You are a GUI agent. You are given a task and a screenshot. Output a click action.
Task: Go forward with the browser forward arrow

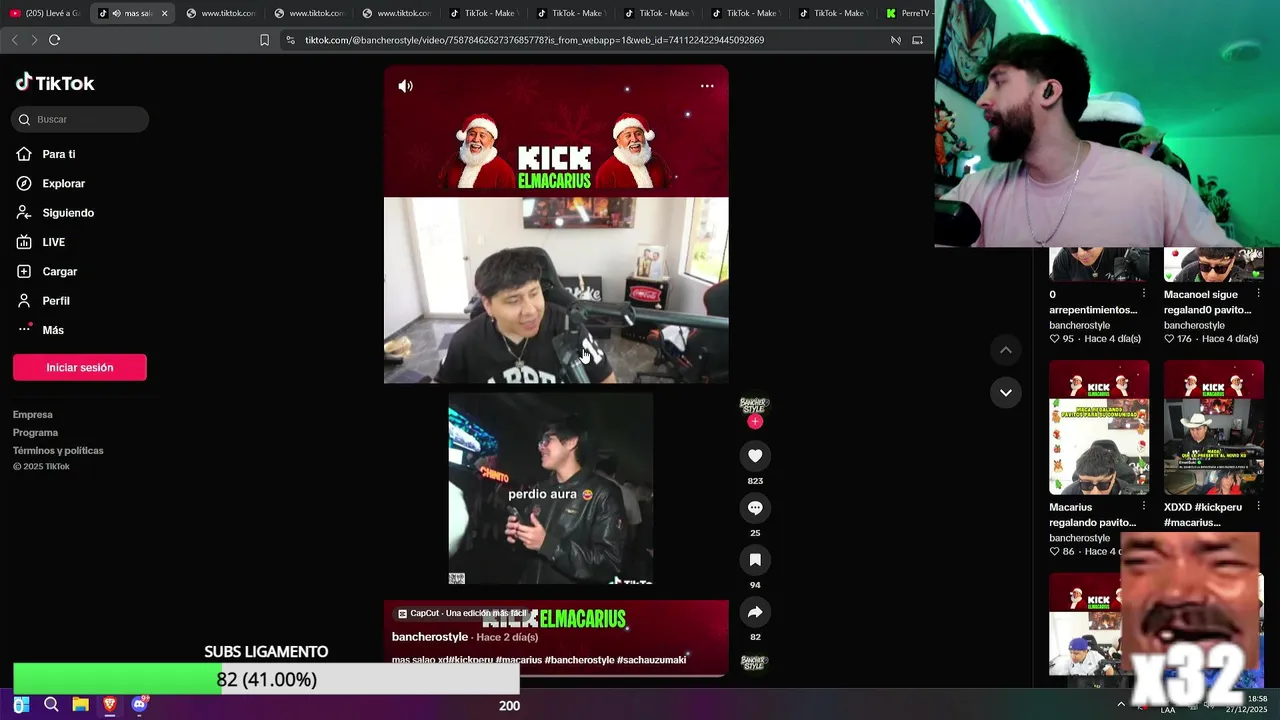click(x=34, y=40)
